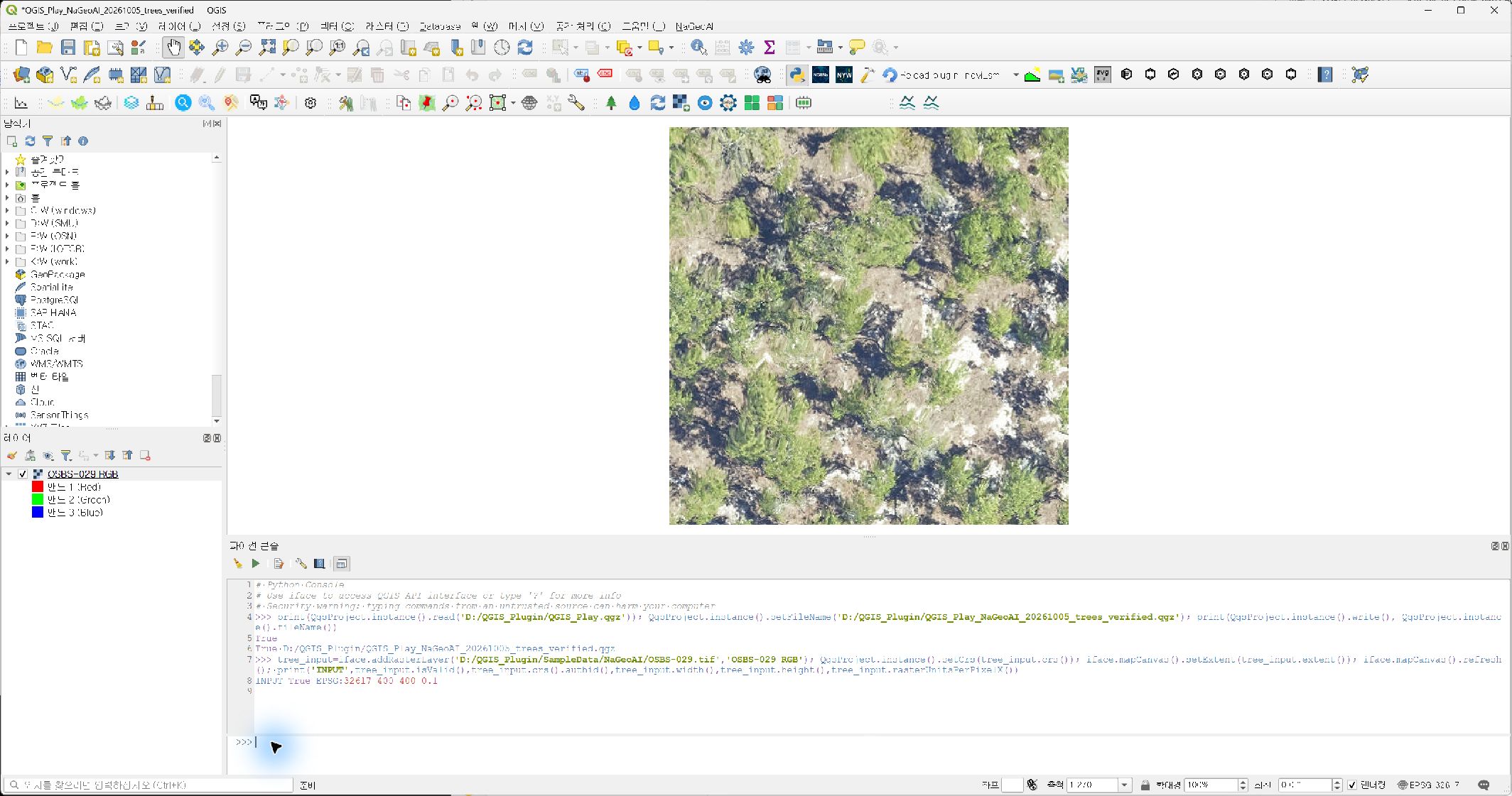The height and width of the screenshot is (796, 1512).
Task: Click the Reload plugin circular arrow icon
Action: 890,75
